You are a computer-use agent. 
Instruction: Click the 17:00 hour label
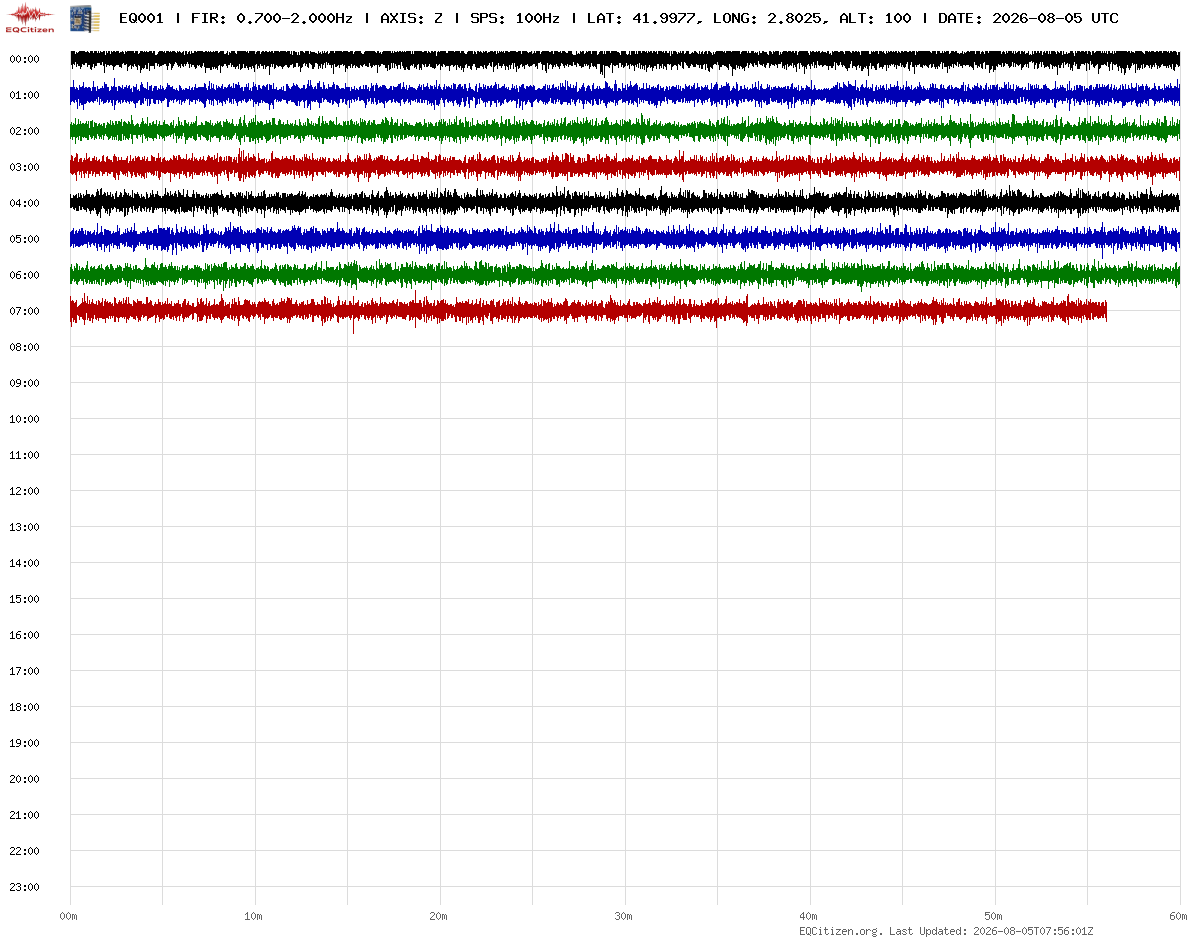24,671
